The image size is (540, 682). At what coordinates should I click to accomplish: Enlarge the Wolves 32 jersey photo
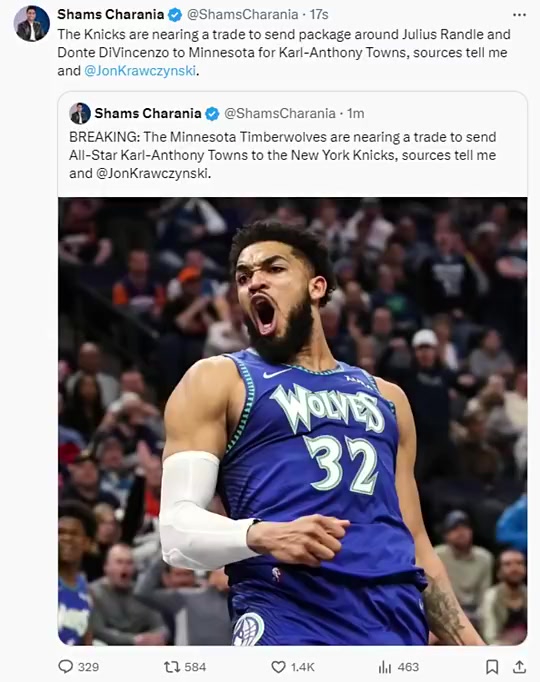point(293,421)
